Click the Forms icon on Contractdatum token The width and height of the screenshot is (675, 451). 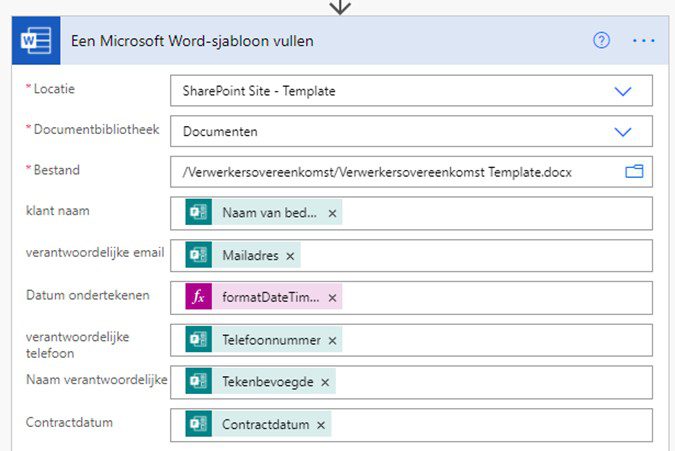[x=198, y=424]
